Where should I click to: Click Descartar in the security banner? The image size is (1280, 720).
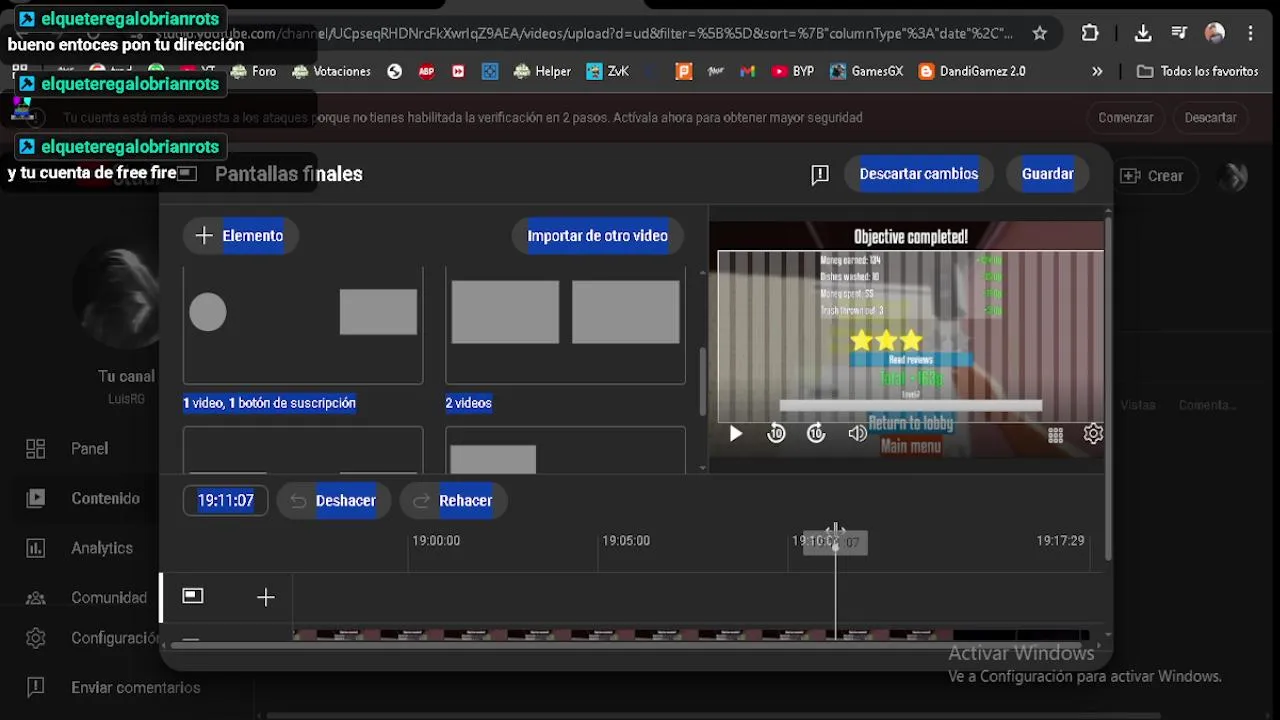(1211, 117)
